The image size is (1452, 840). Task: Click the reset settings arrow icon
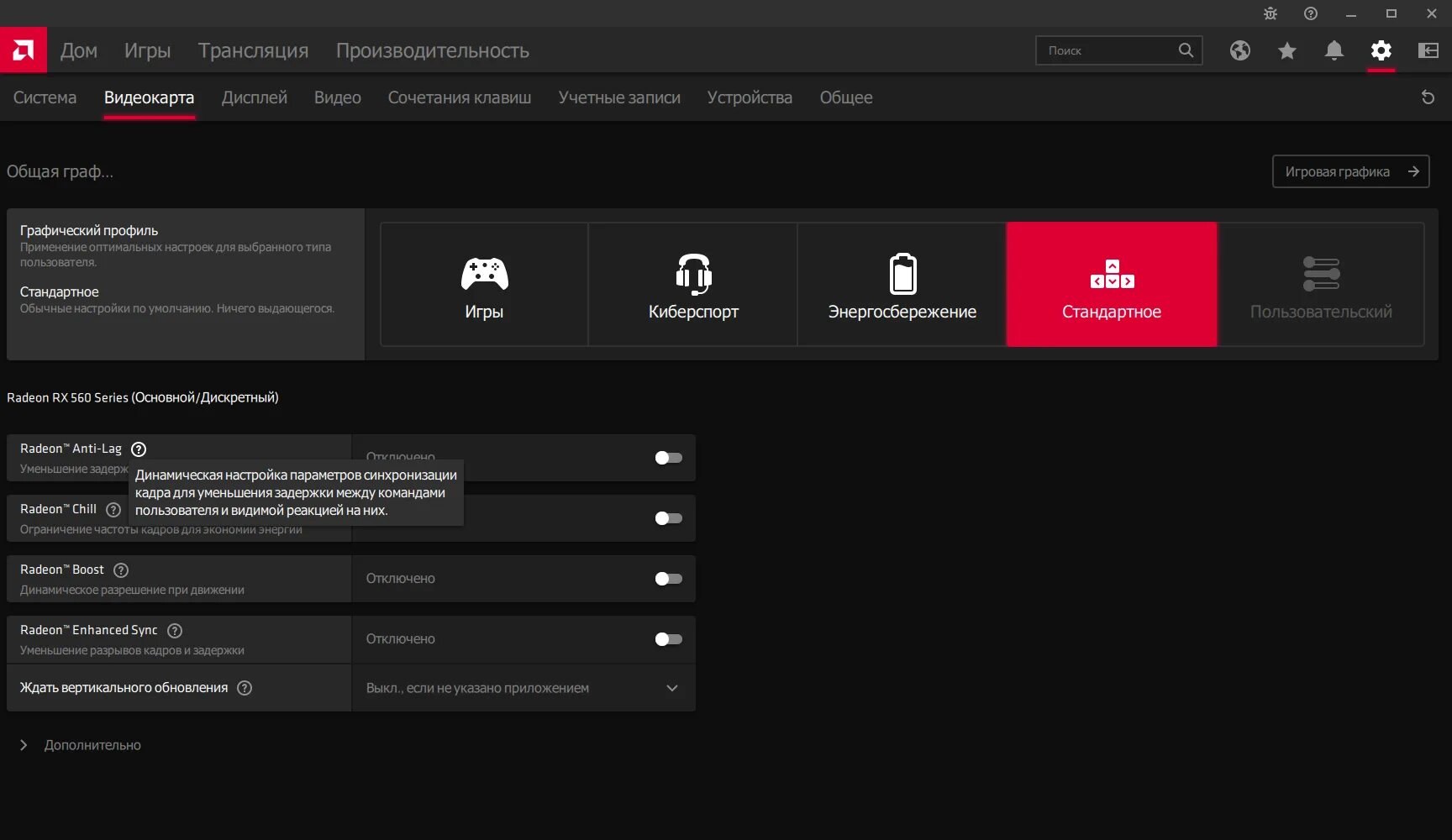(x=1428, y=97)
